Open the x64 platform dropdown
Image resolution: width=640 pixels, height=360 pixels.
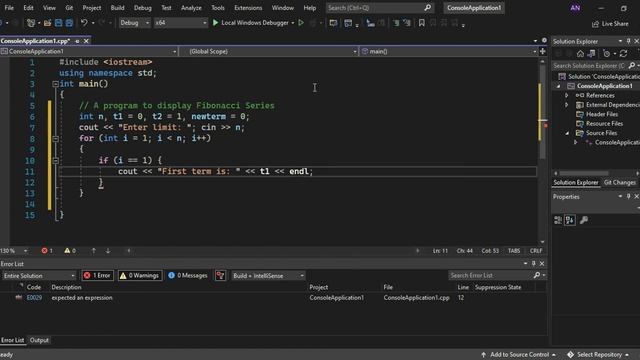point(180,23)
